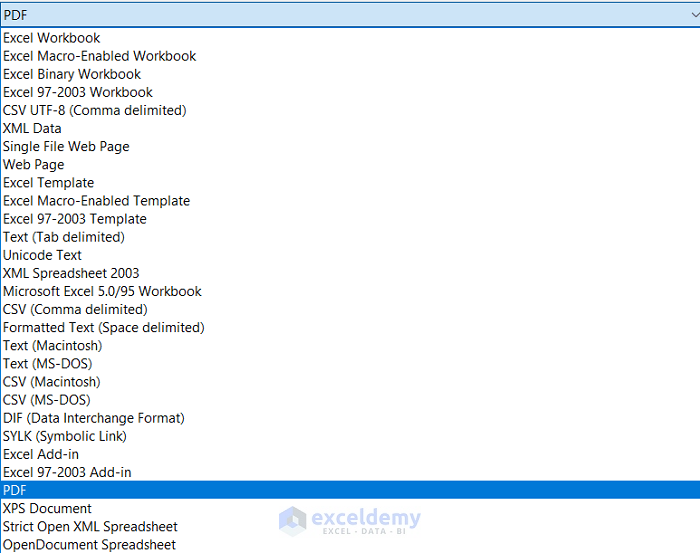Select Strict Open XML Spreadsheet
Image resolution: width=700 pixels, height=553 pixels.
click(x=350, y=527)
